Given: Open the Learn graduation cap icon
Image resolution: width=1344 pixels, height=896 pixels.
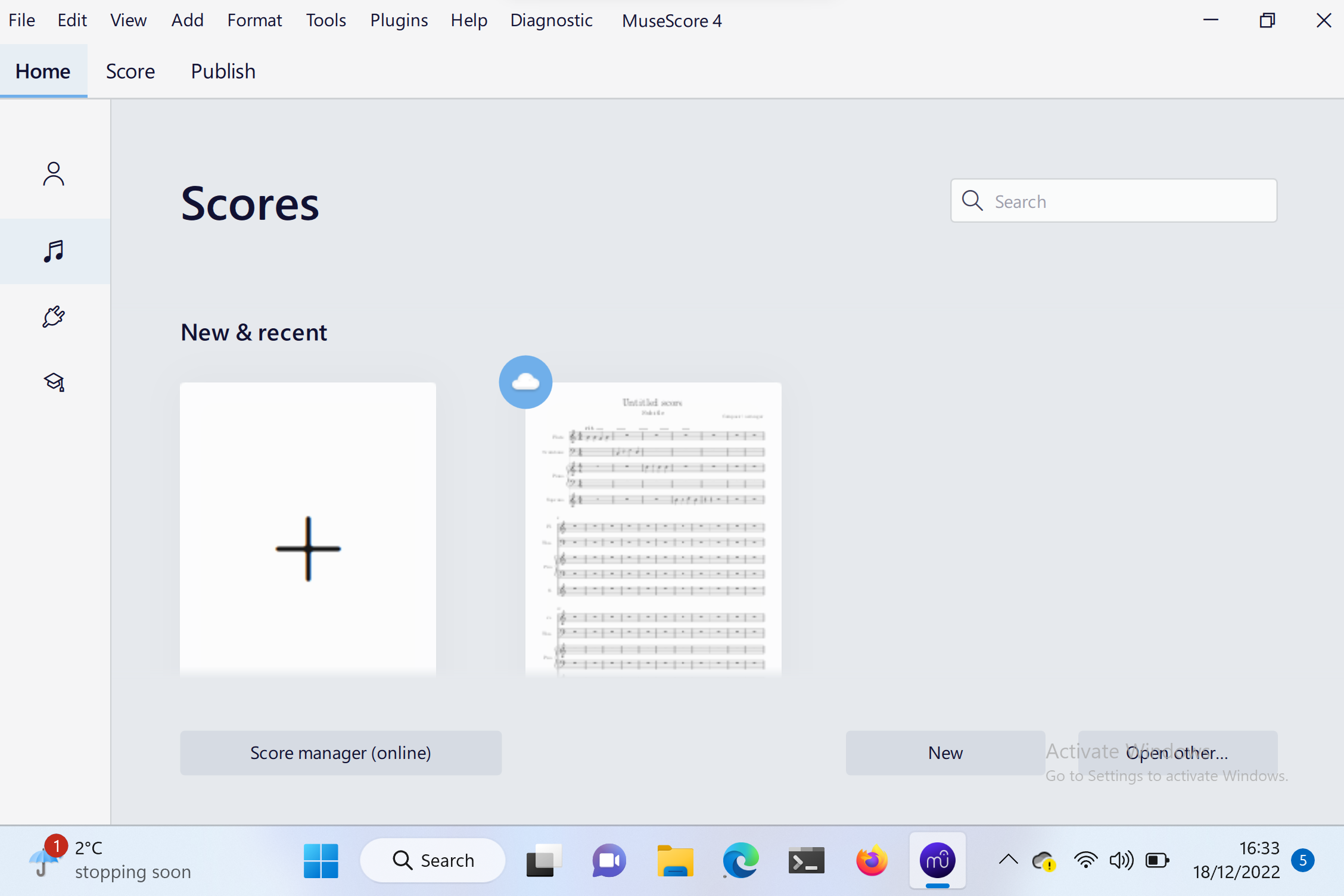Looking at the screenshot, I should pos(54,382).
